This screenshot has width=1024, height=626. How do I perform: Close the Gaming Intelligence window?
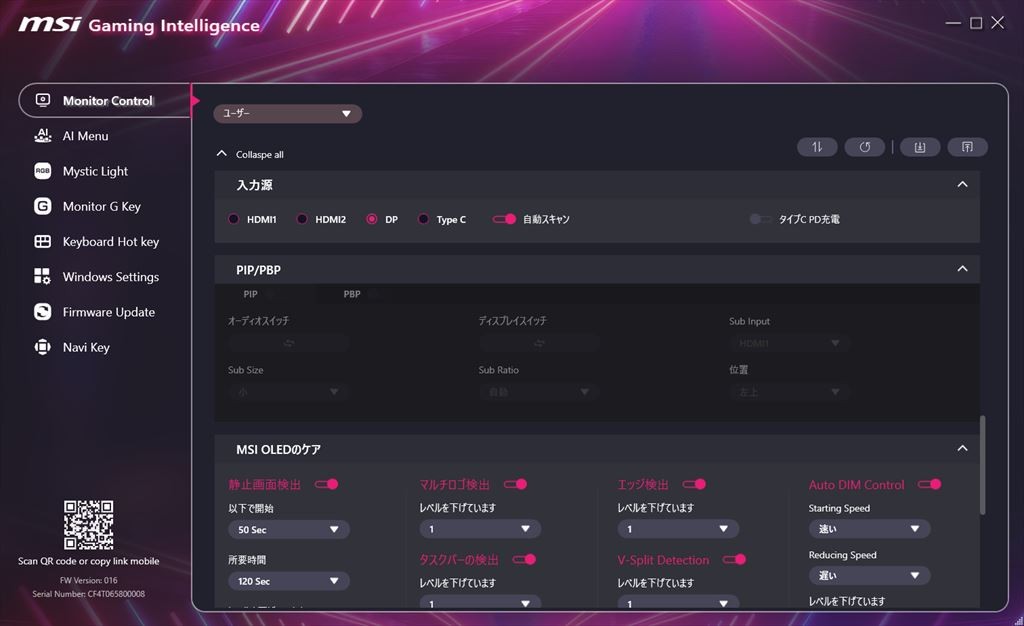tap(998, 23)
